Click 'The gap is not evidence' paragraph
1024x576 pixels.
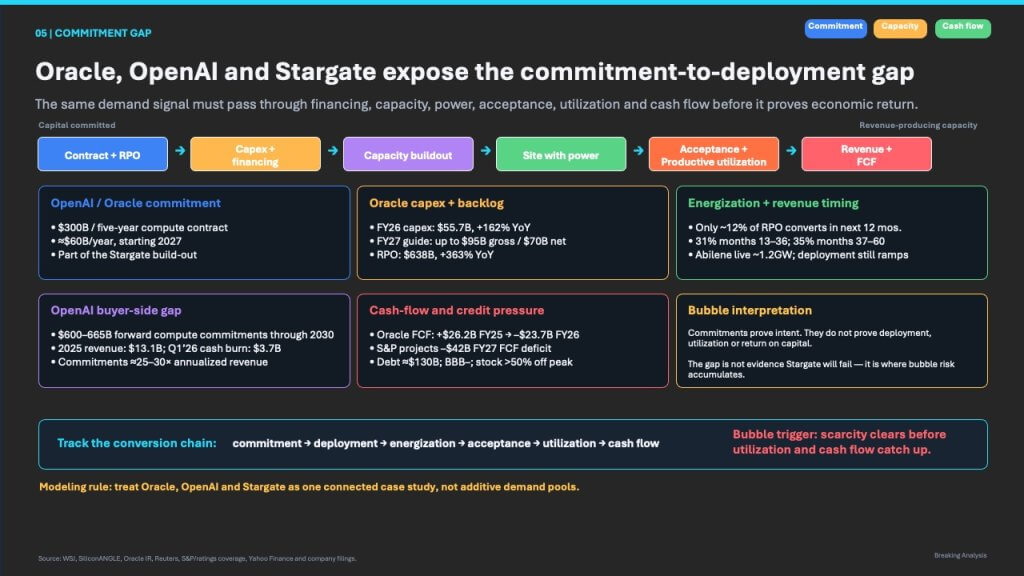[x=821, y=369]
